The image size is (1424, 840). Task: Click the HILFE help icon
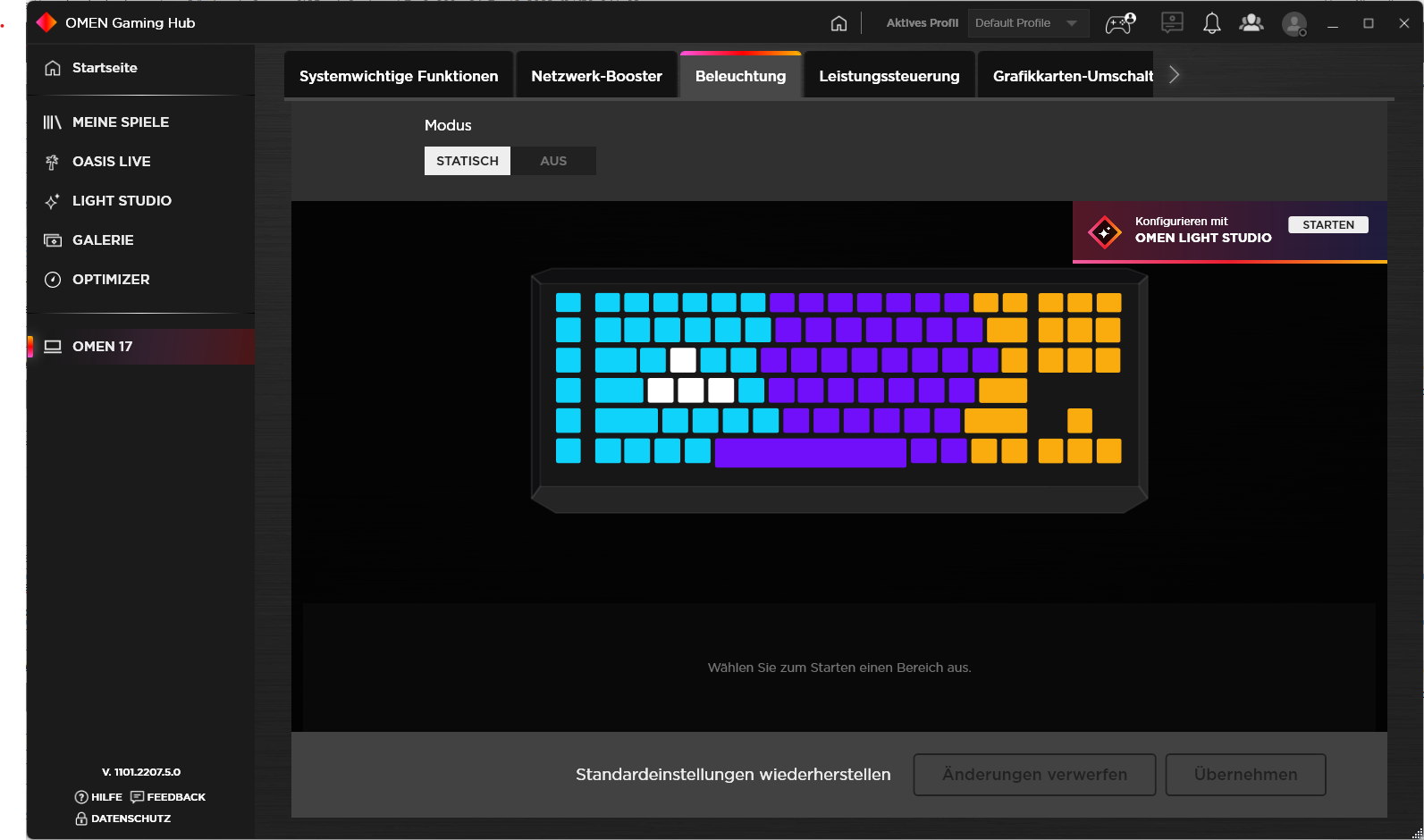tap(81, 797)
